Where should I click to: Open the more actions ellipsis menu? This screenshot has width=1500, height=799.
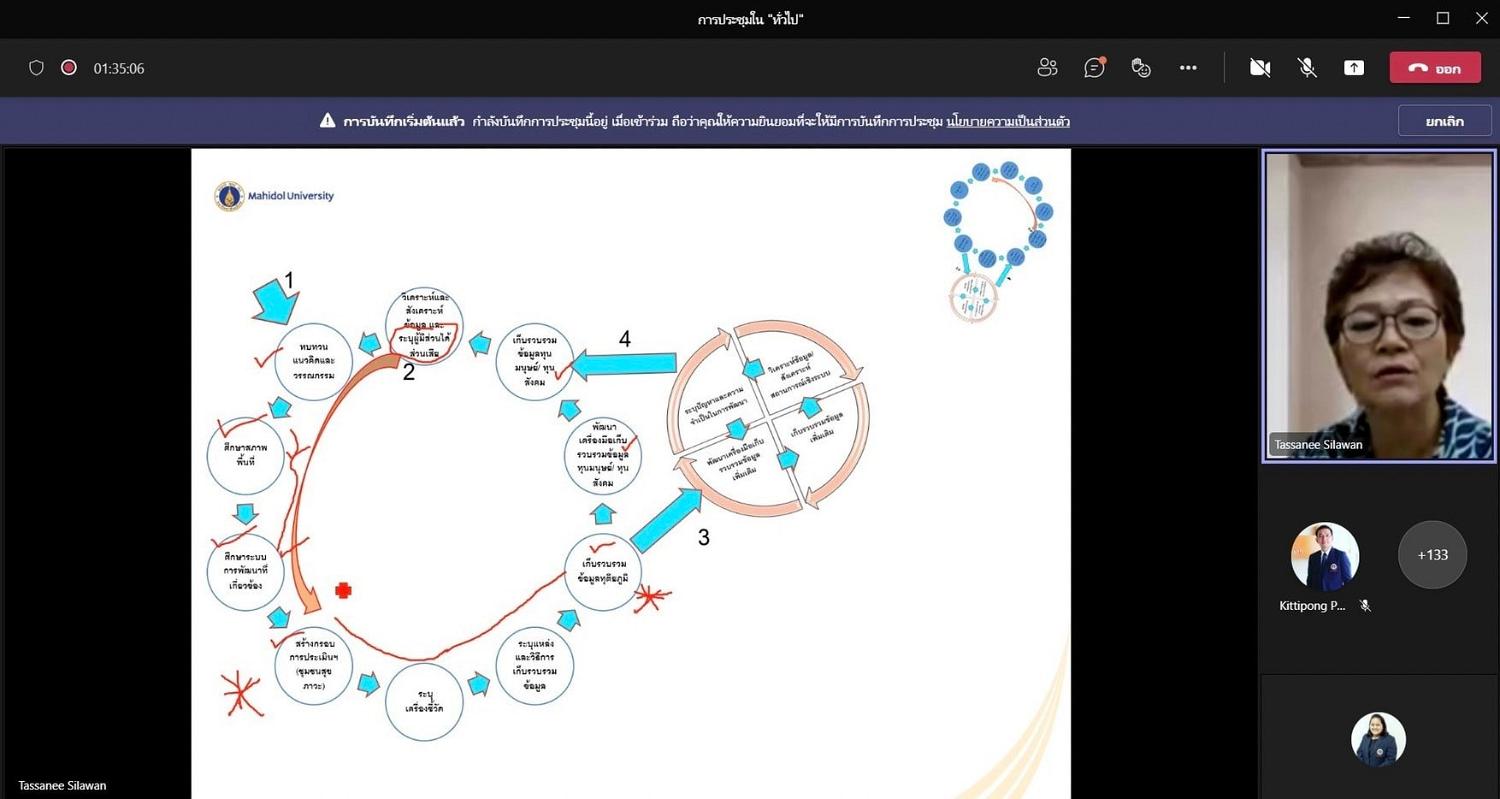click(x=1188, y=68)
